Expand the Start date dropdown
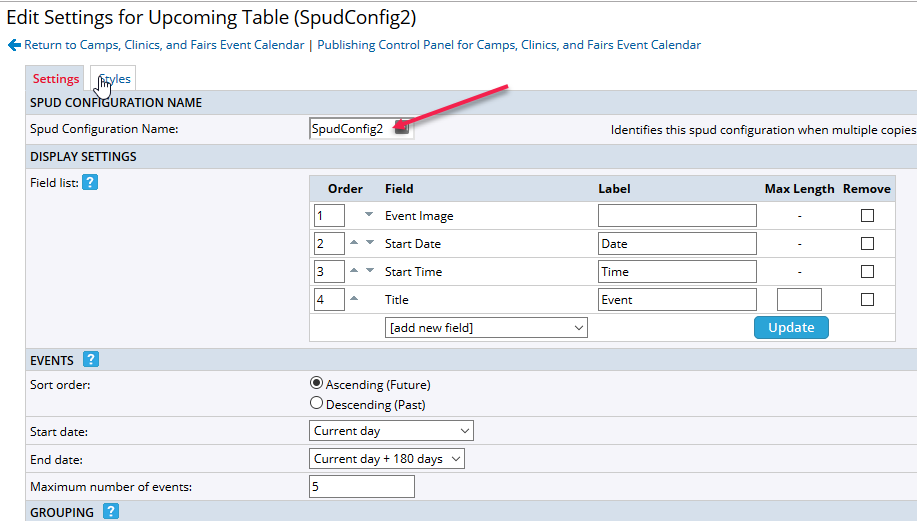 [x=392, y=431]
